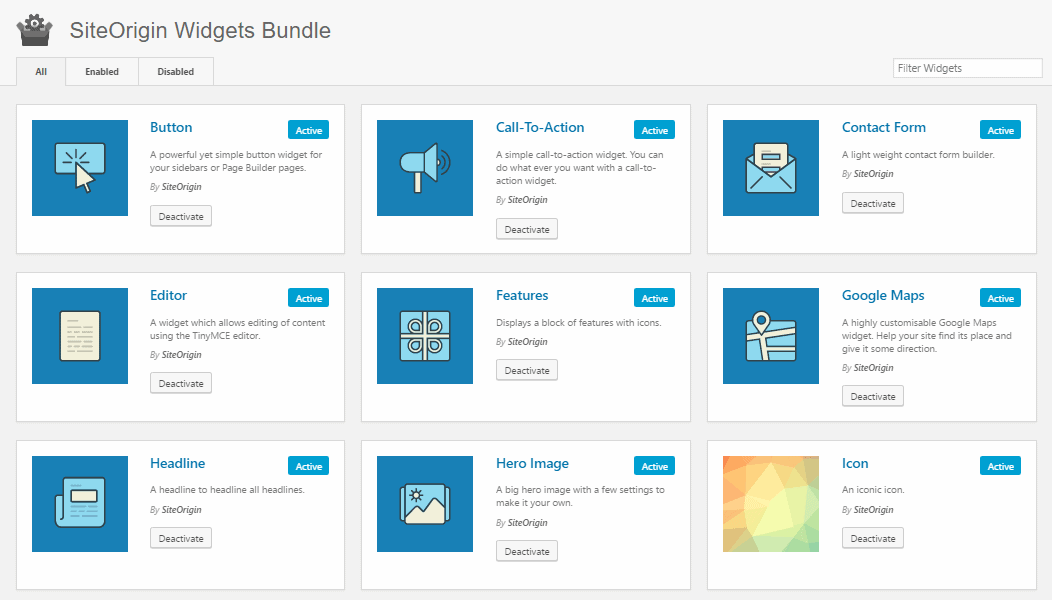Click the Active badge on Headline widget
Viewport: 1052px width, 600px height.
[x=309, y=466]
